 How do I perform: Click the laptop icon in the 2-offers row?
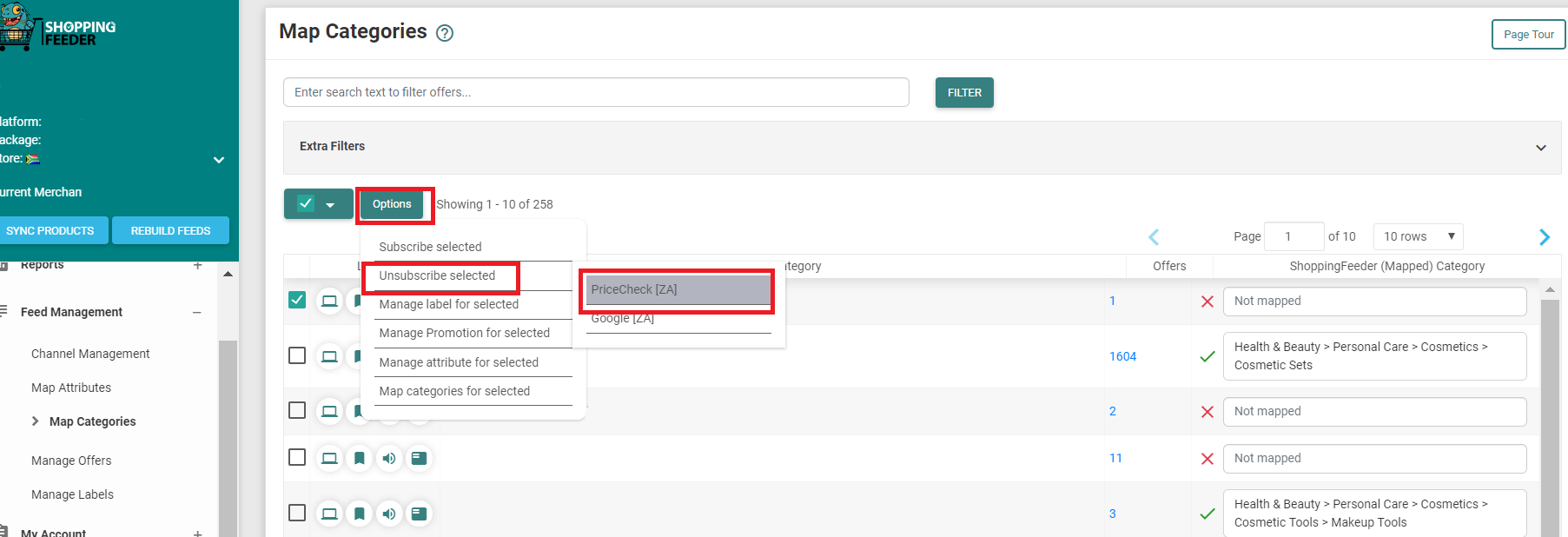pyautogui.click(x=329, y=411)
